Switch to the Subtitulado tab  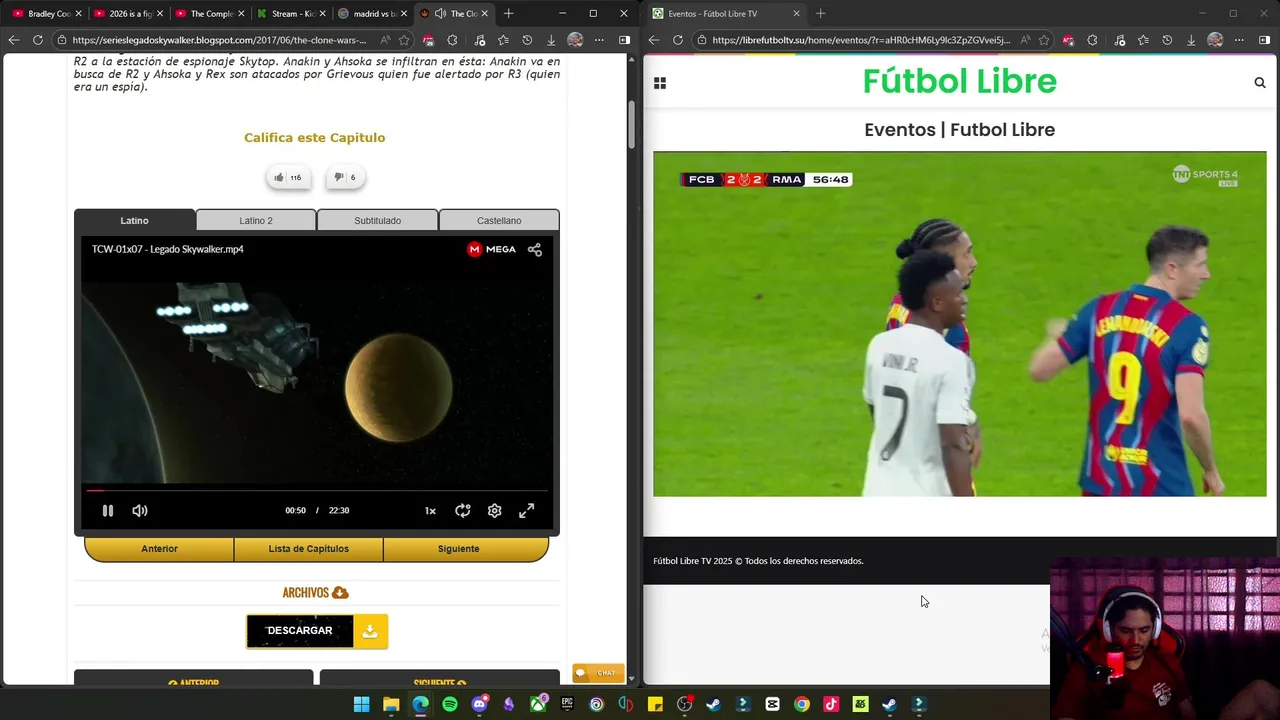point(377,220)
